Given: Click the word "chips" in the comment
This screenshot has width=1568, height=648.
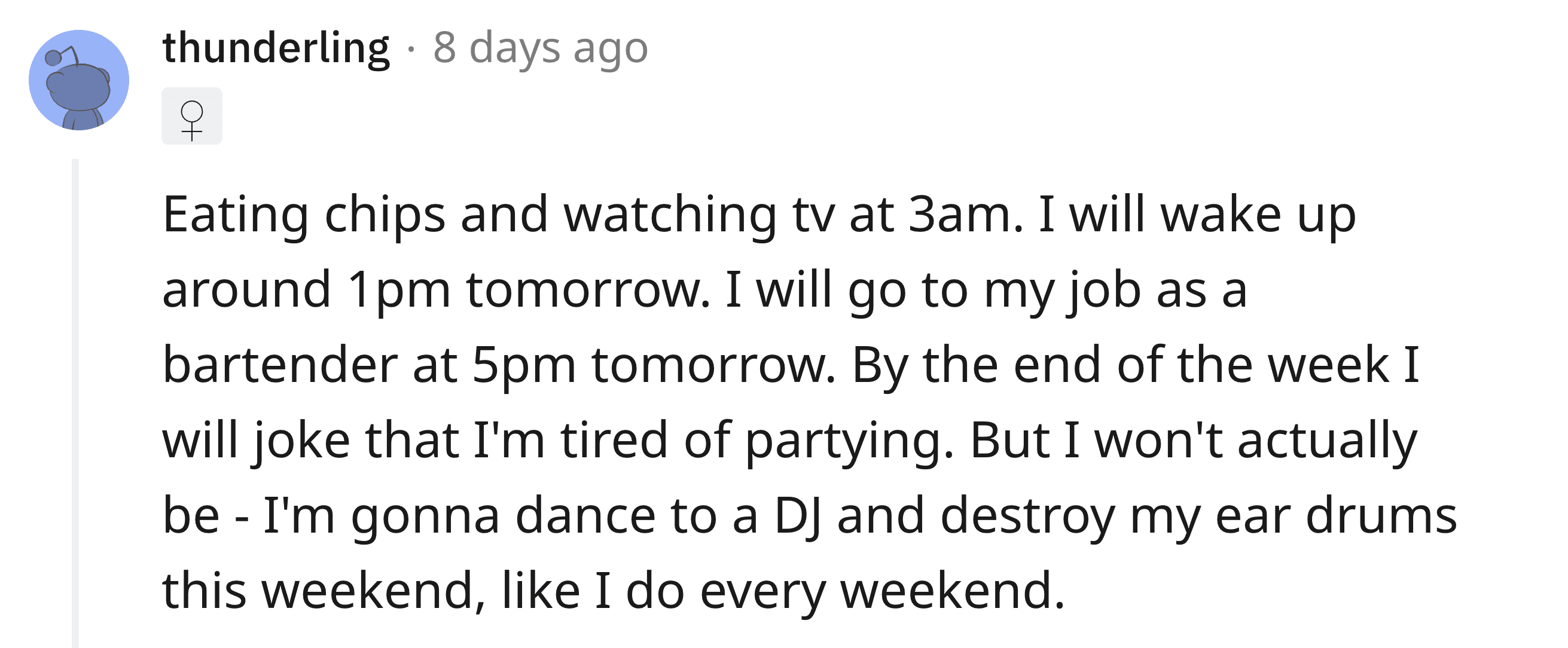Looking at the screenshot, I should pos(385,215).
